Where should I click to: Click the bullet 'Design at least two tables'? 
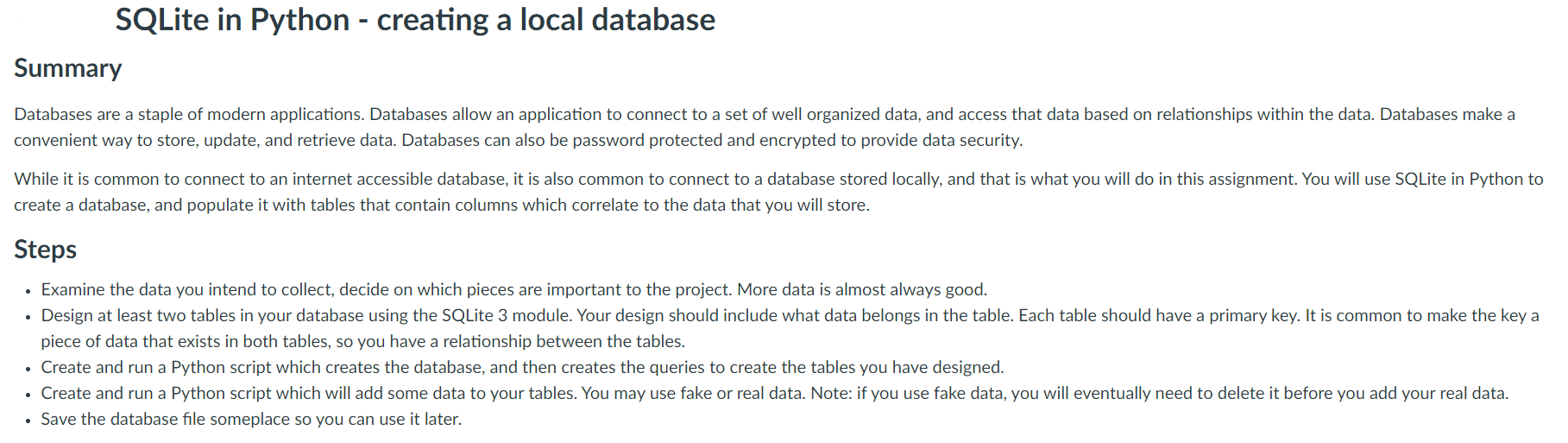click(790, 328)
